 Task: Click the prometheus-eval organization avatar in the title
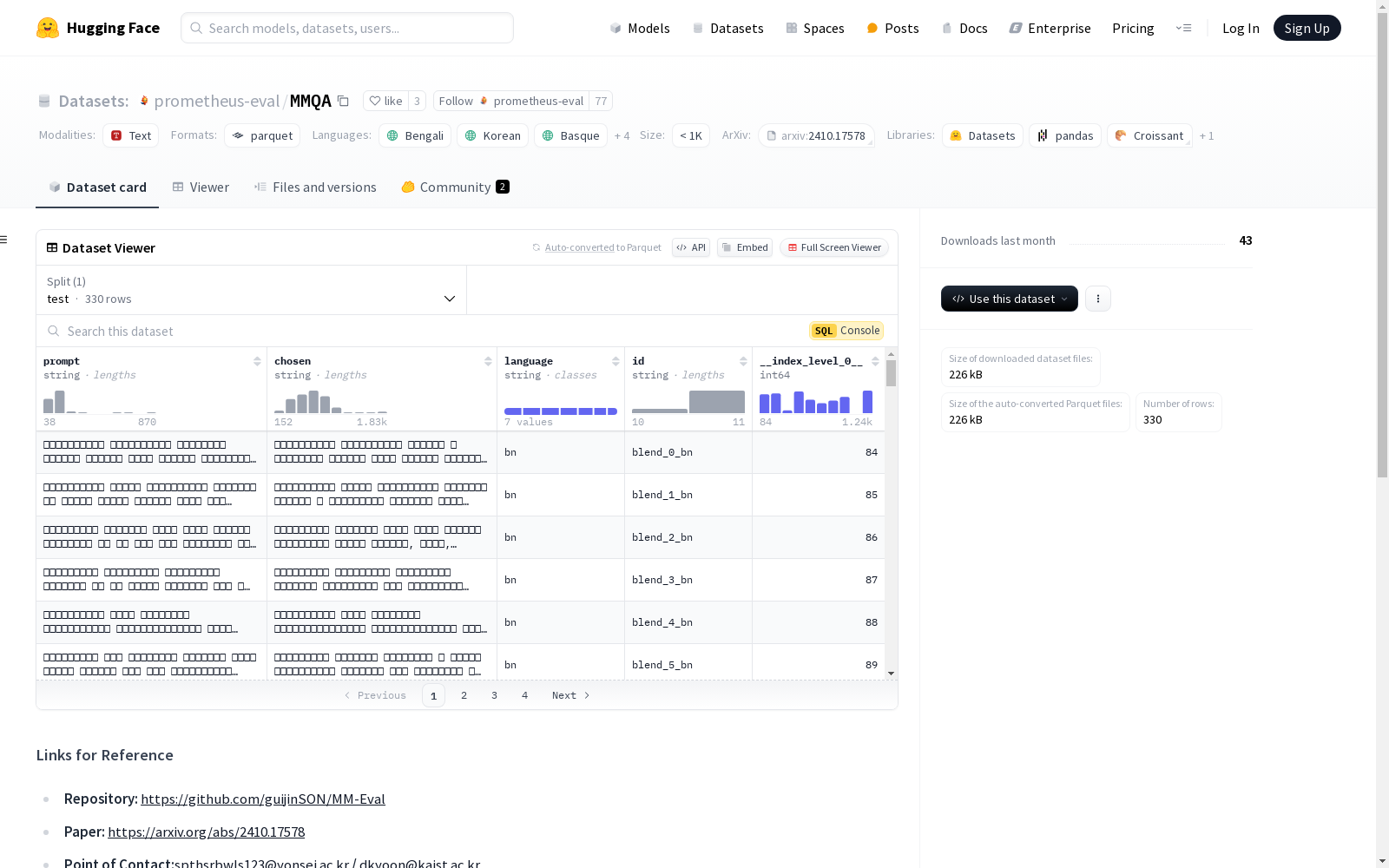pyautogui.click(x=144, y=101)
